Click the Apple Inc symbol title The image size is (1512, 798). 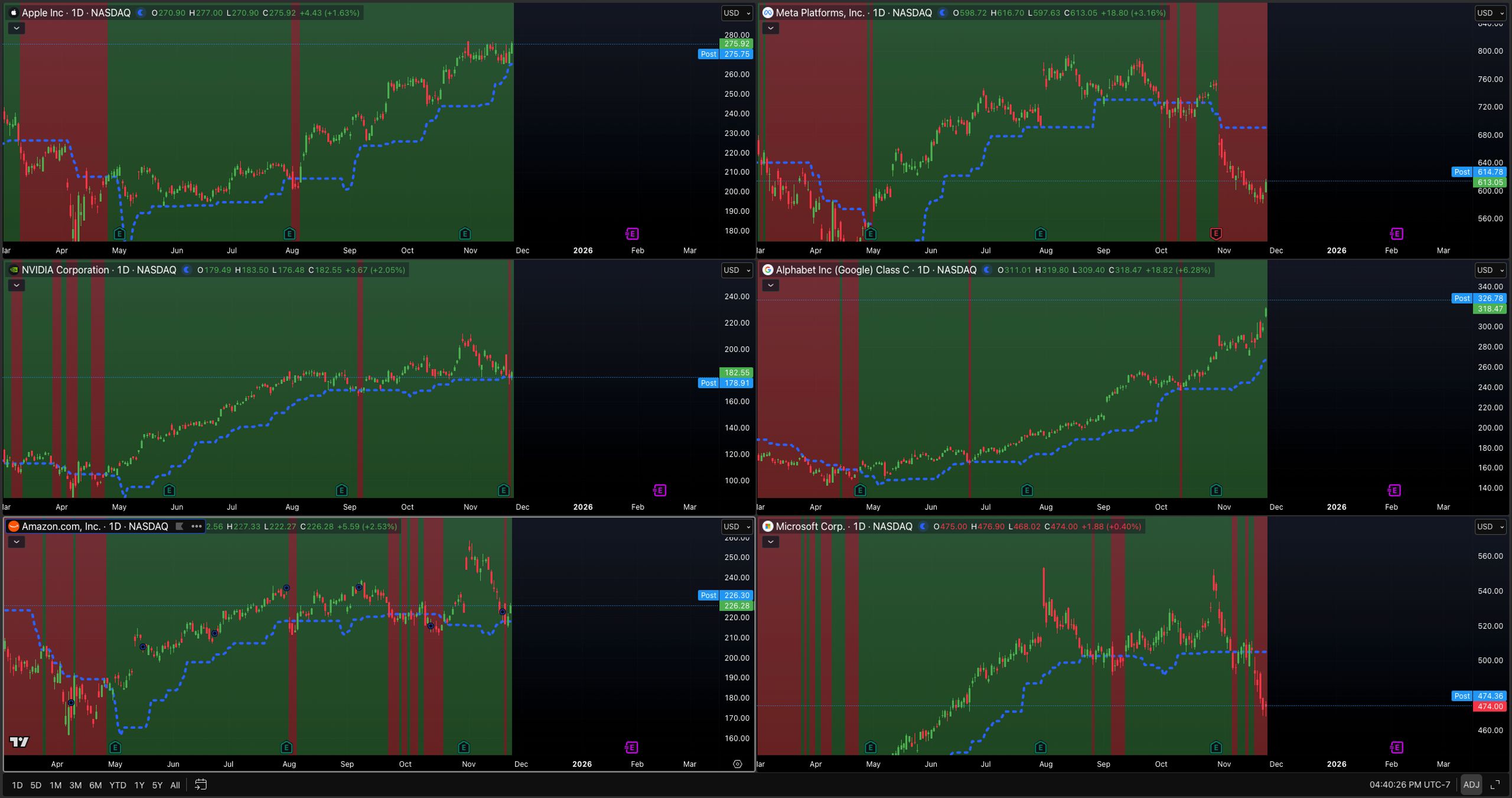42,12
